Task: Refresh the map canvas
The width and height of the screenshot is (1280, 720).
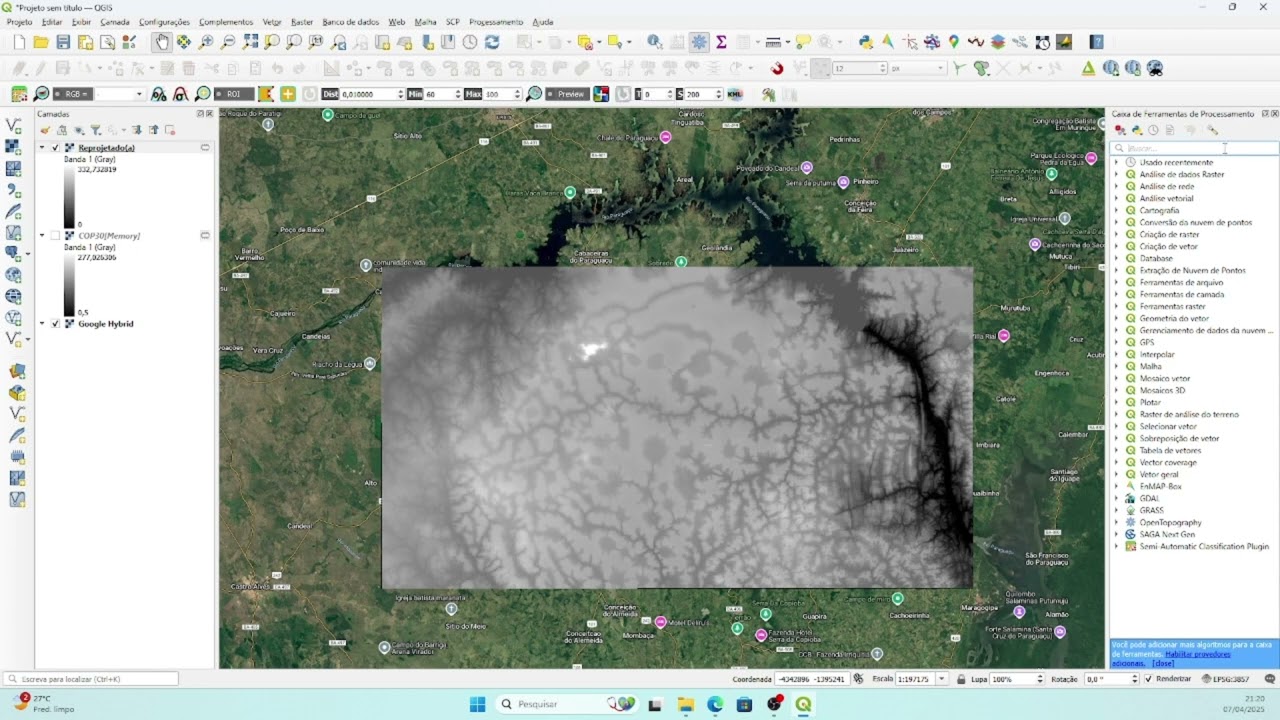Action: click(x=492, y=42)
